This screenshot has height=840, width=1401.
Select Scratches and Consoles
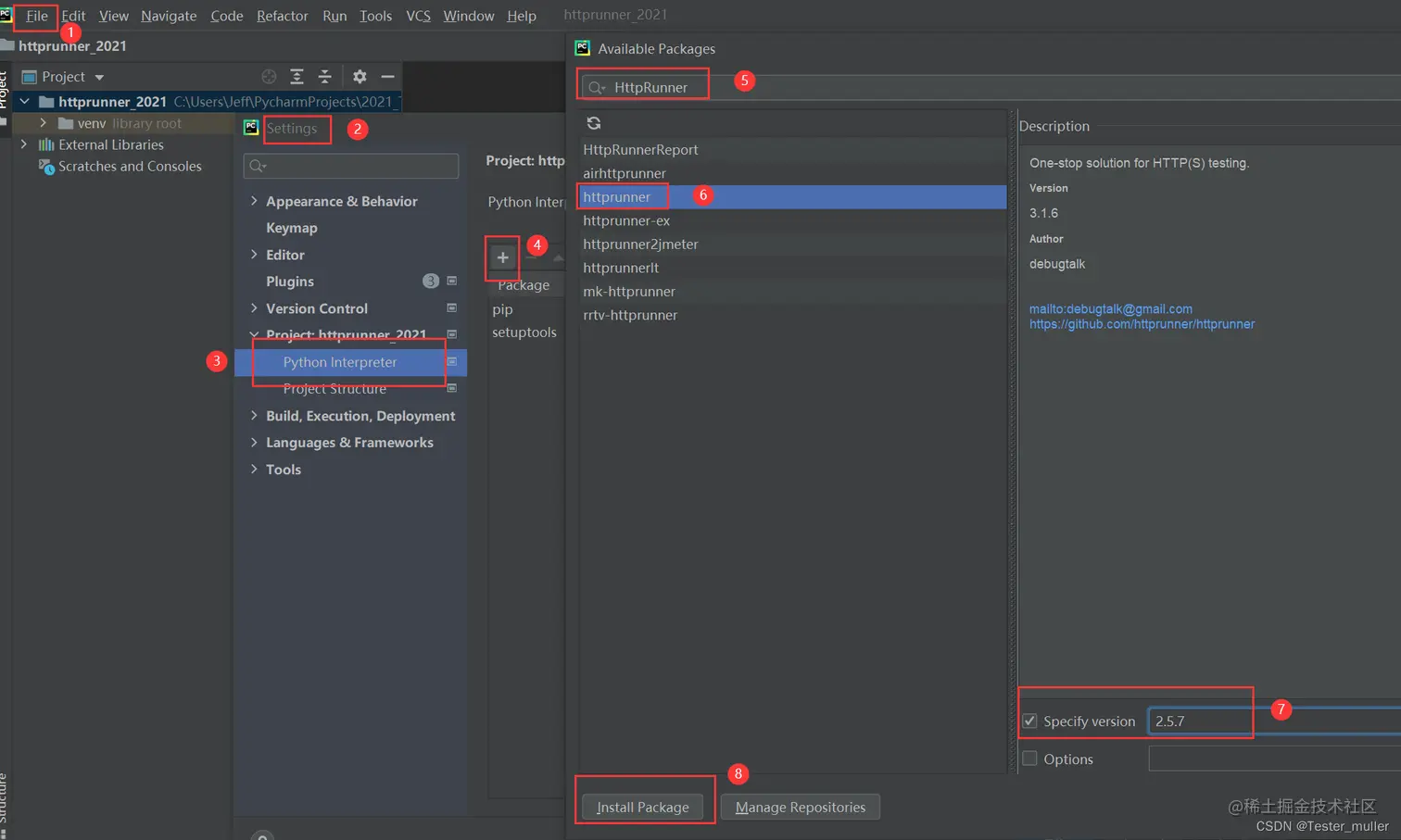[130, 167]
